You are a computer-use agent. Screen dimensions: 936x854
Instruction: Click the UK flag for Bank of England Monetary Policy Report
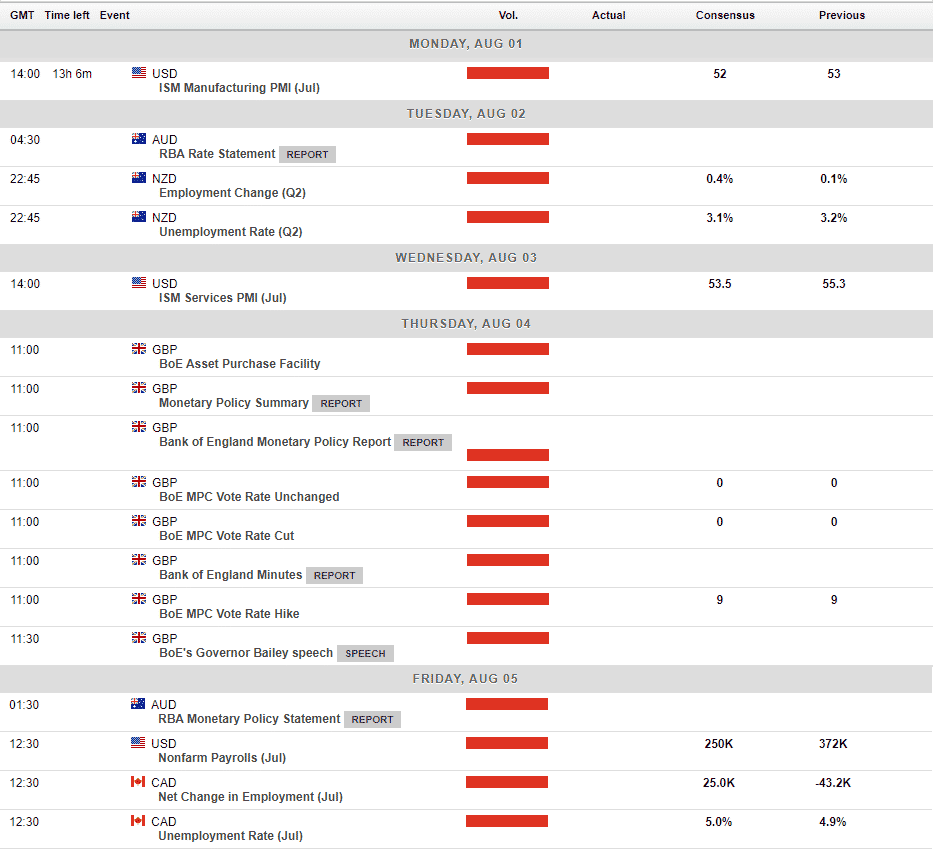(138, 427)
